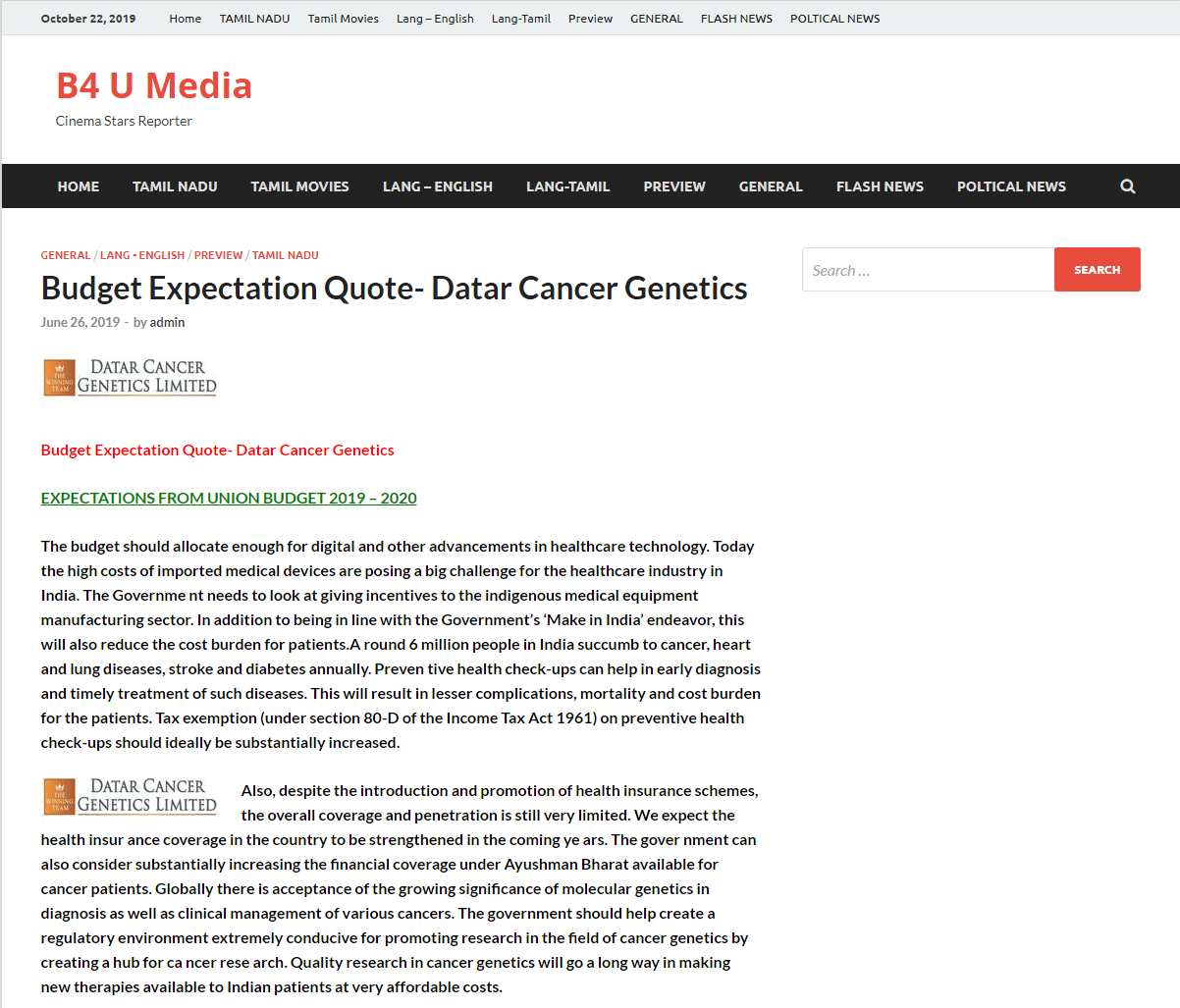The height and width of the screenshot is (1008, 1180).
Task: Select LANG-TAMIL in dark navigation bar
Action: 567,186
